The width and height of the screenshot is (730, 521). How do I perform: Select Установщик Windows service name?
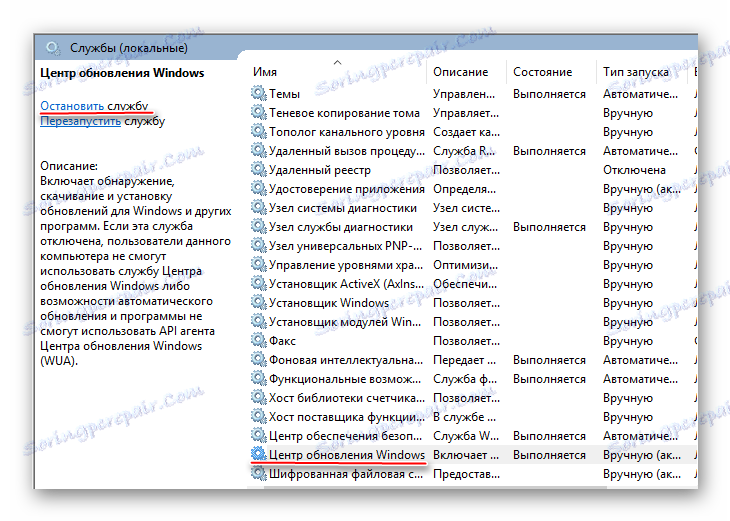[x=329, y=303]
